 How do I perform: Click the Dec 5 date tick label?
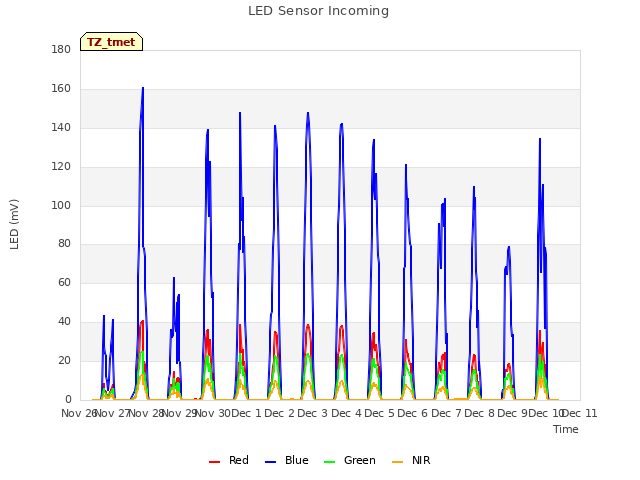(x=380, y=413)
